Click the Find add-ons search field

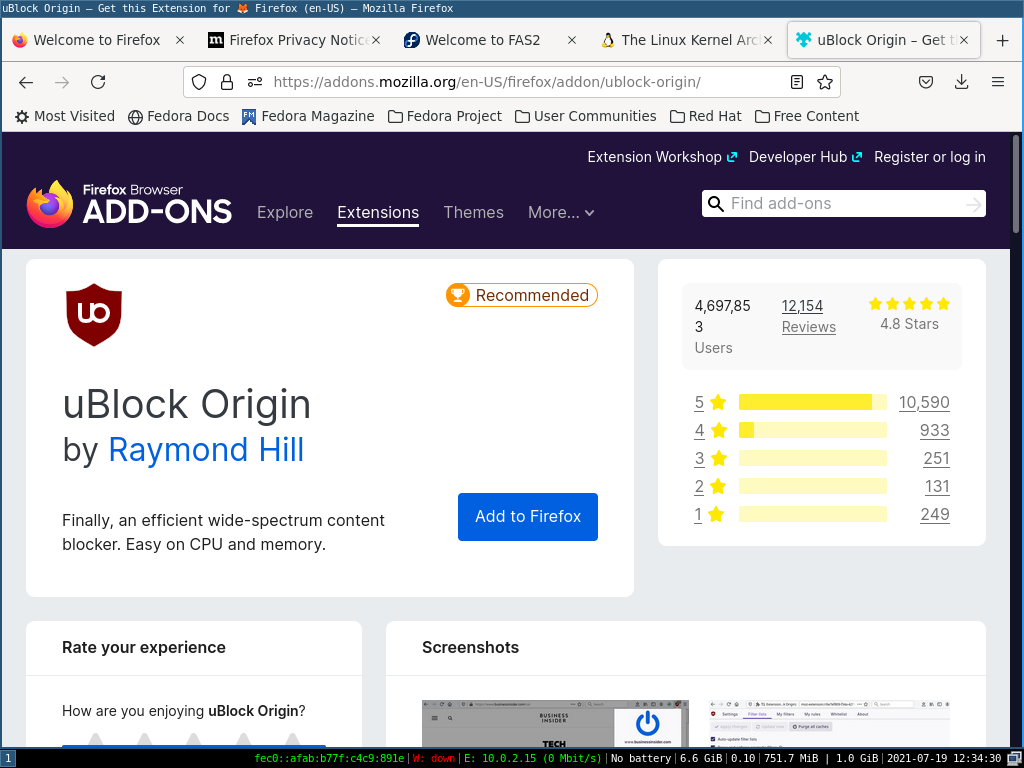coord(843,204)
